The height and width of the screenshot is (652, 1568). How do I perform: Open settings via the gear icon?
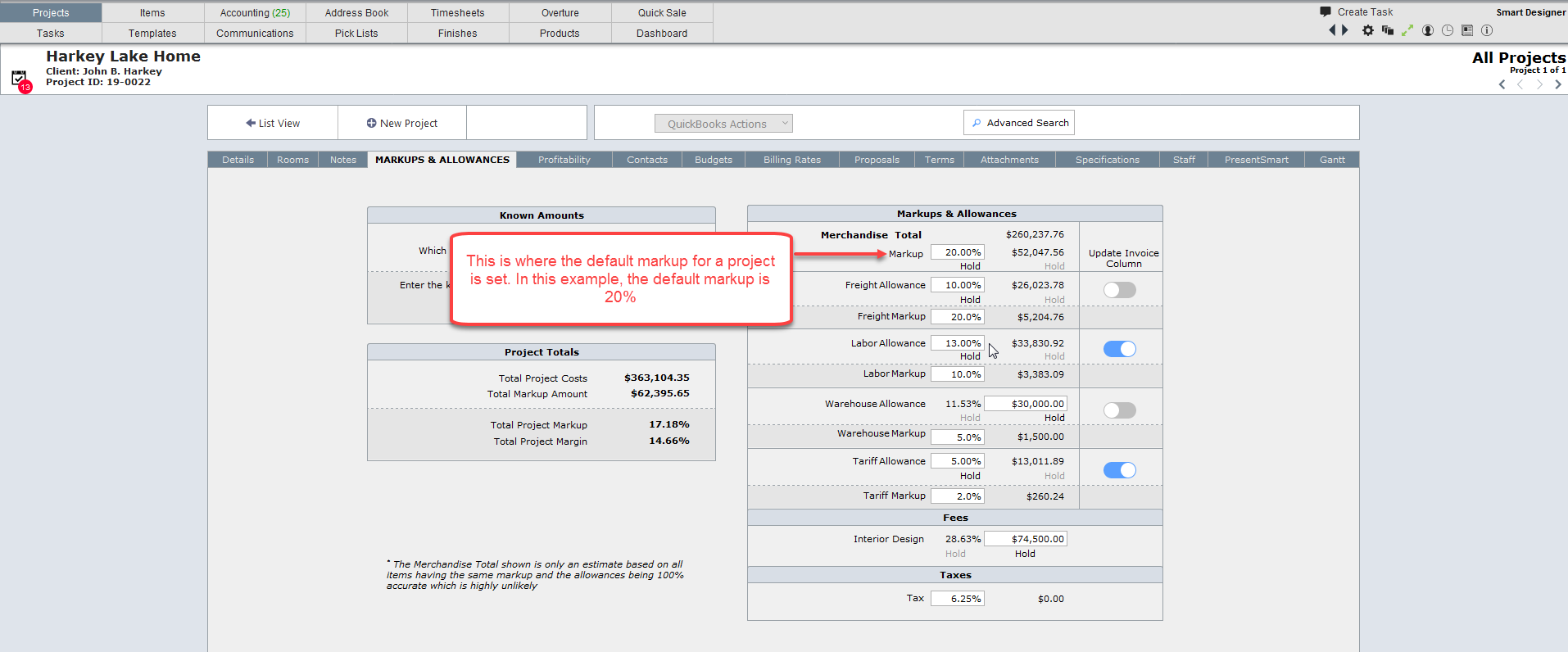[1368, 30]
